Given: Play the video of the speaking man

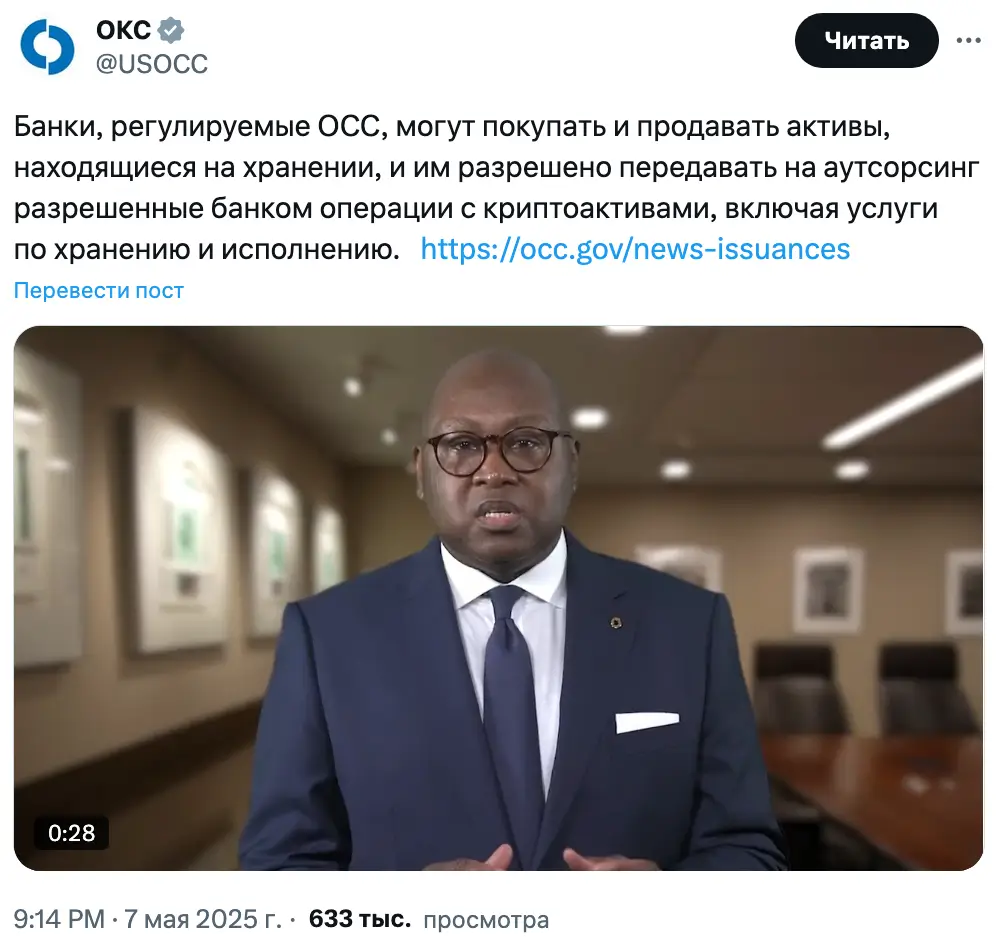Looking at the screenshot, I should 498,598.
